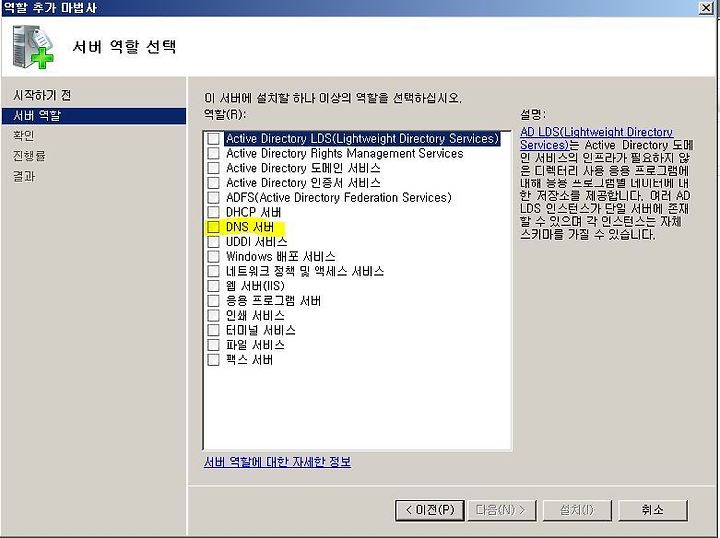The height and width of the screenshot is (538, 720).
Task: Tick the 인쇄 서비스 checkbox
Action: (214, 315)
